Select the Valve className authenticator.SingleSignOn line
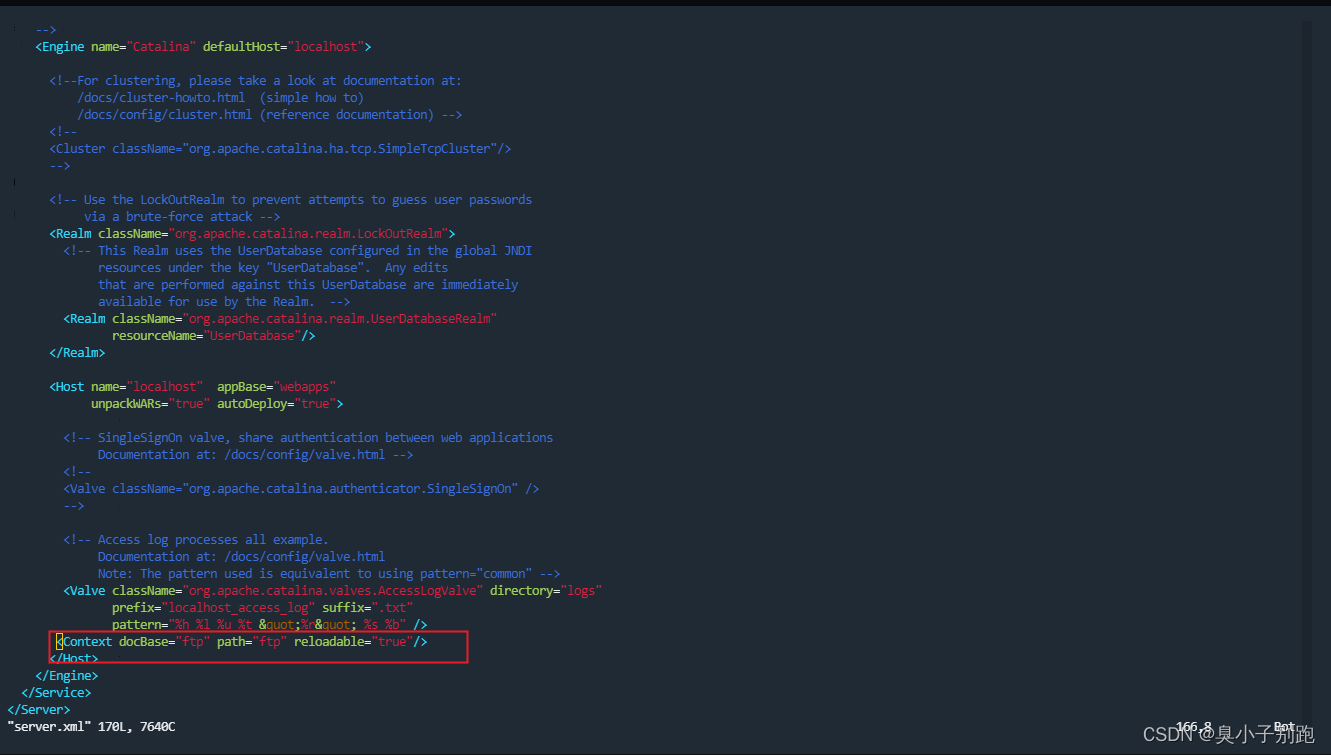 tap(301, 489)
